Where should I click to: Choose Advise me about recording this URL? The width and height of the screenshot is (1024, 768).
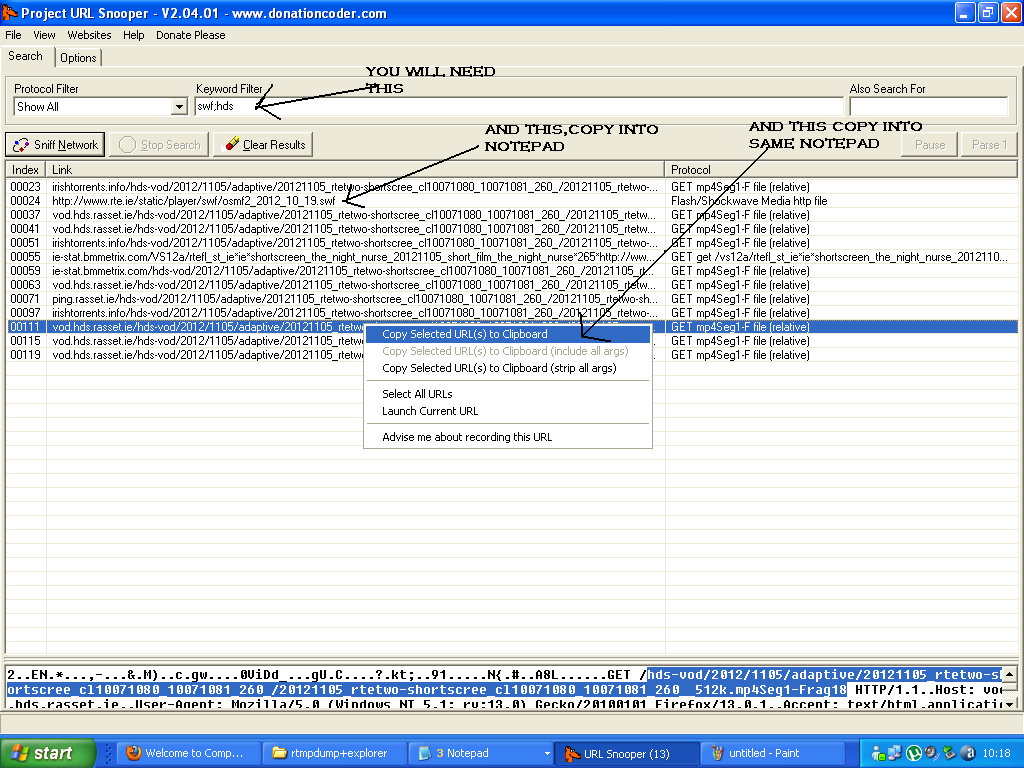pos(507,437)
